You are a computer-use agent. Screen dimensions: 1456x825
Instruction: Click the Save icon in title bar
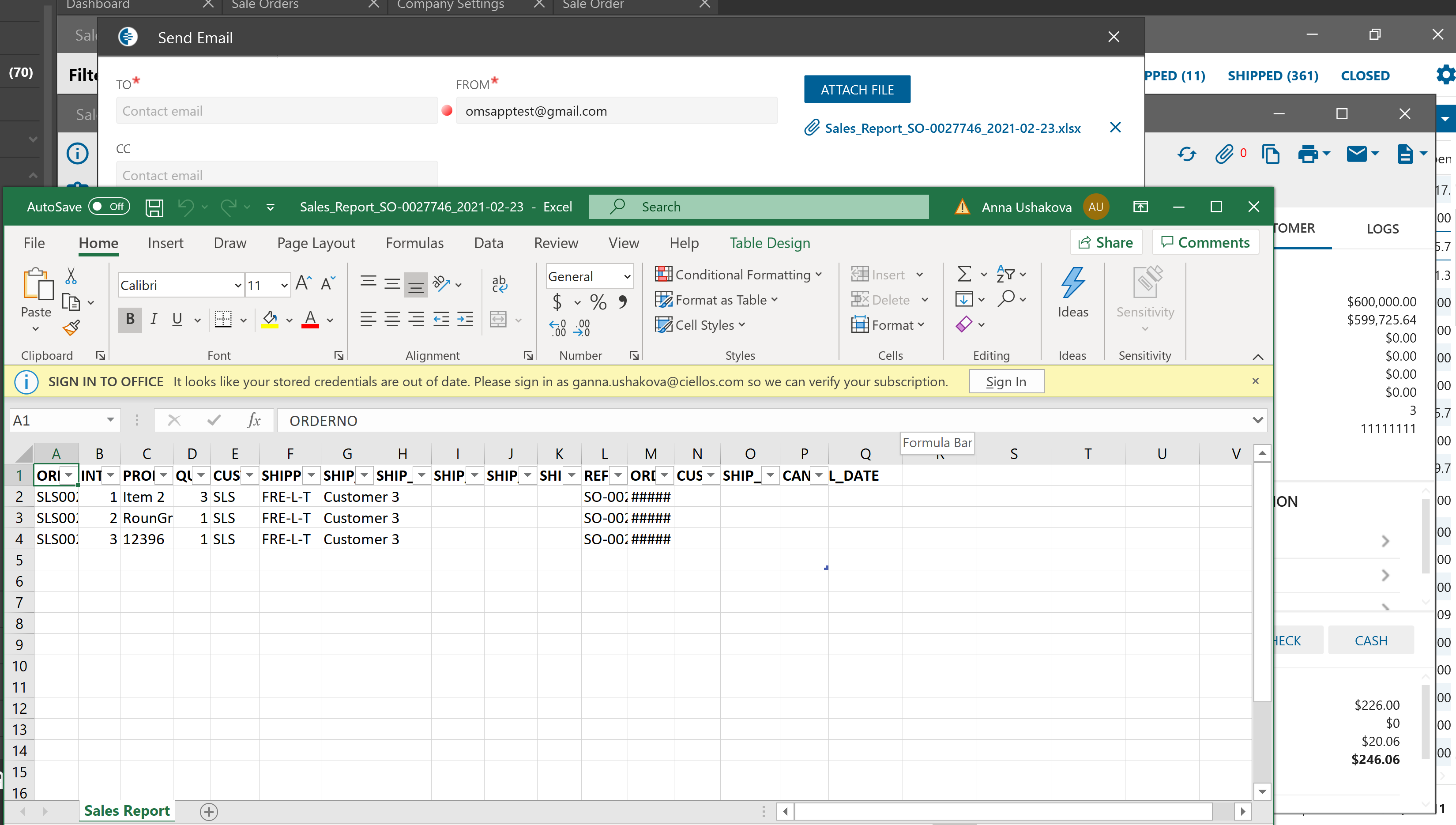click(x=154, y=207)
